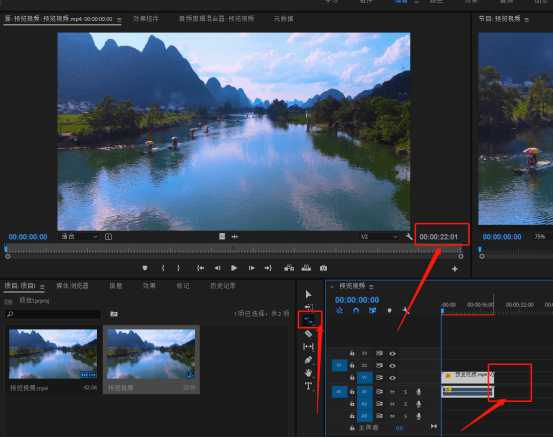553x438 pixels.
Task: Select the Type (T) tool
Action: click(308, 386)
